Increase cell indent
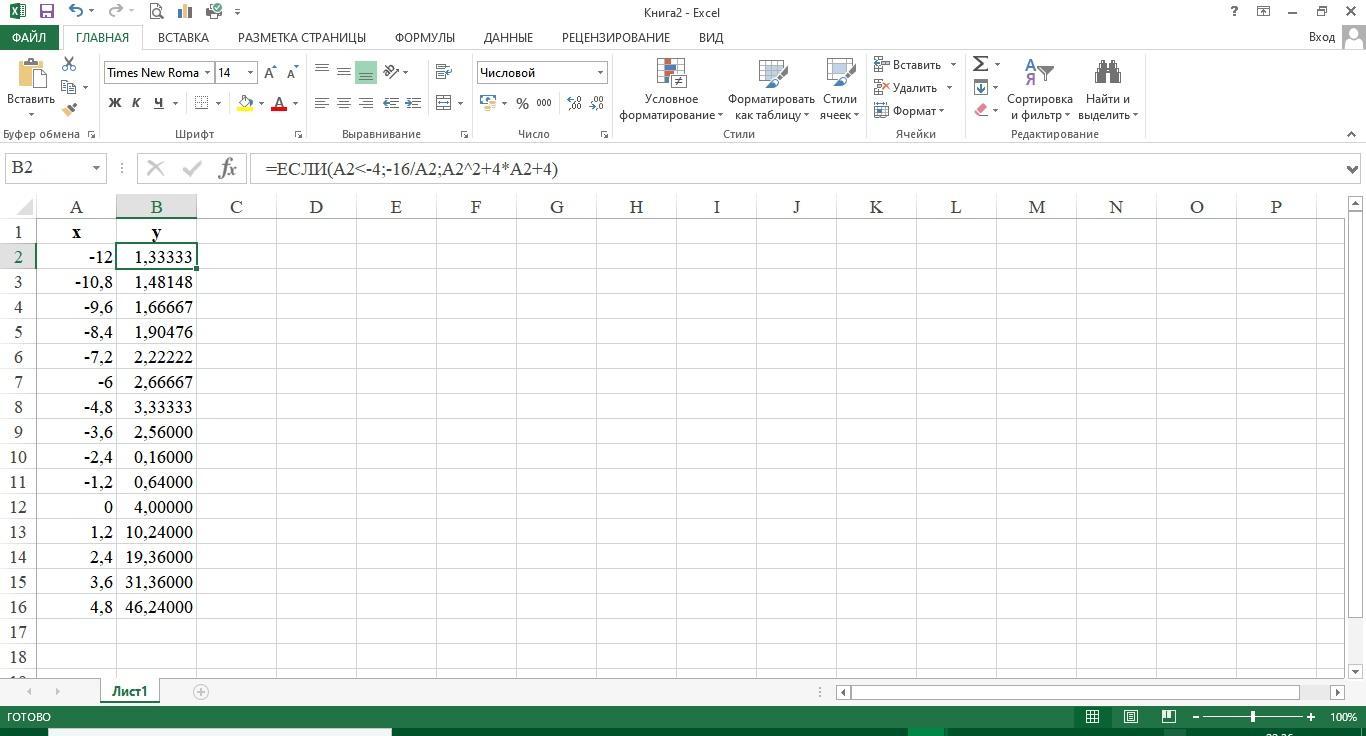This screenshot has height=736, width=1366. click(x=413, y=103)
